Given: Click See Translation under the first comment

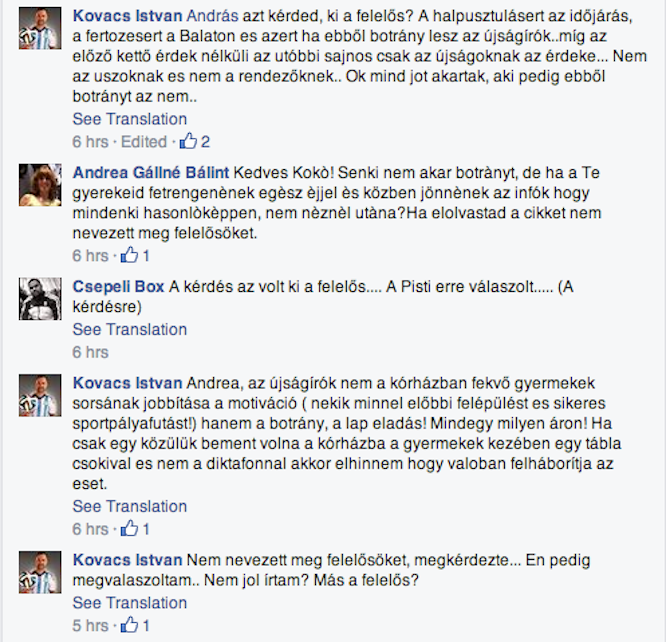Looking at the screenshot, I should click(x=130, y=119).
